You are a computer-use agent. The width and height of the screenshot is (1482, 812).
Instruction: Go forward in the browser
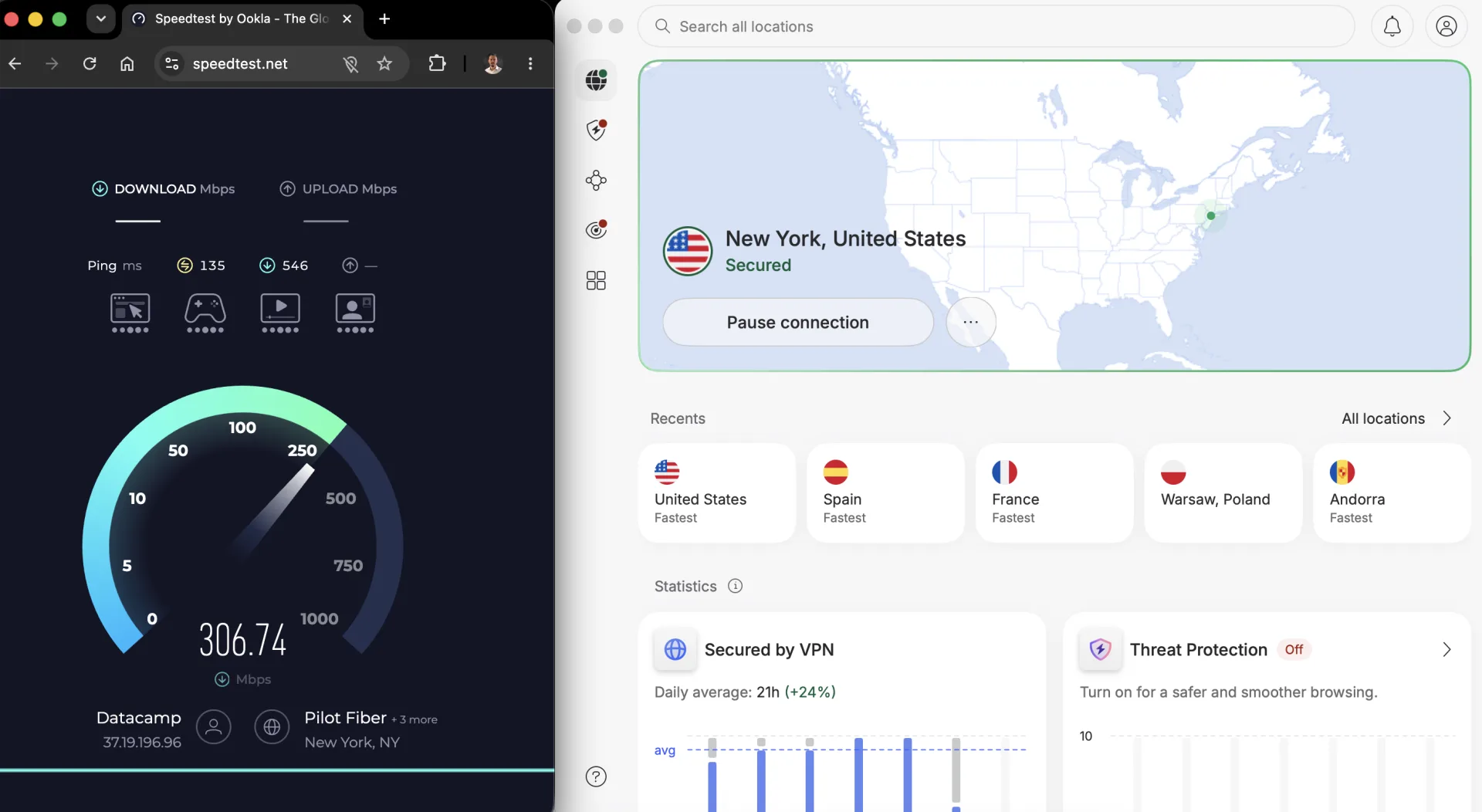tap(52, 63)
